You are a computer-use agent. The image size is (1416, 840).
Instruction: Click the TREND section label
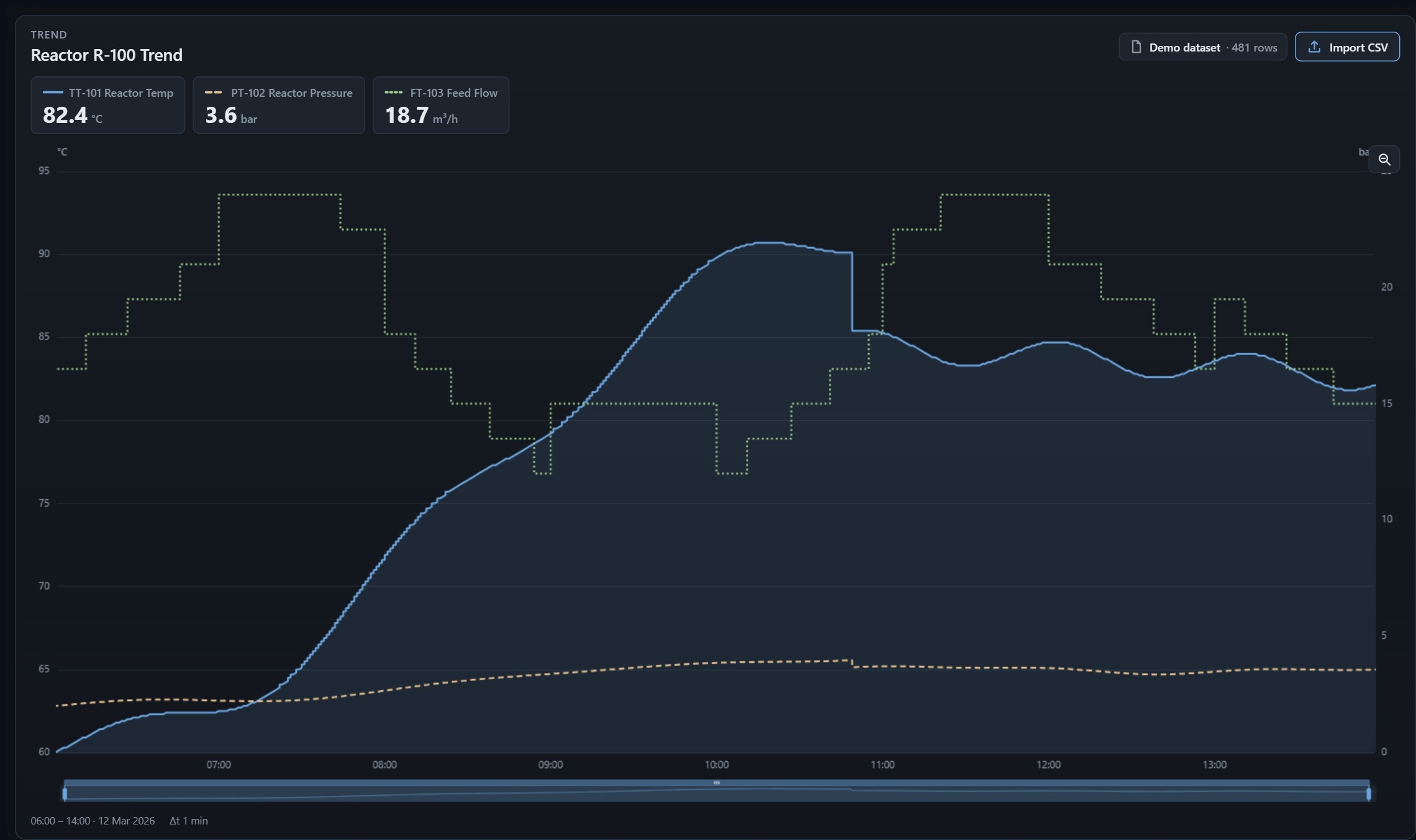tap(49, 35)
